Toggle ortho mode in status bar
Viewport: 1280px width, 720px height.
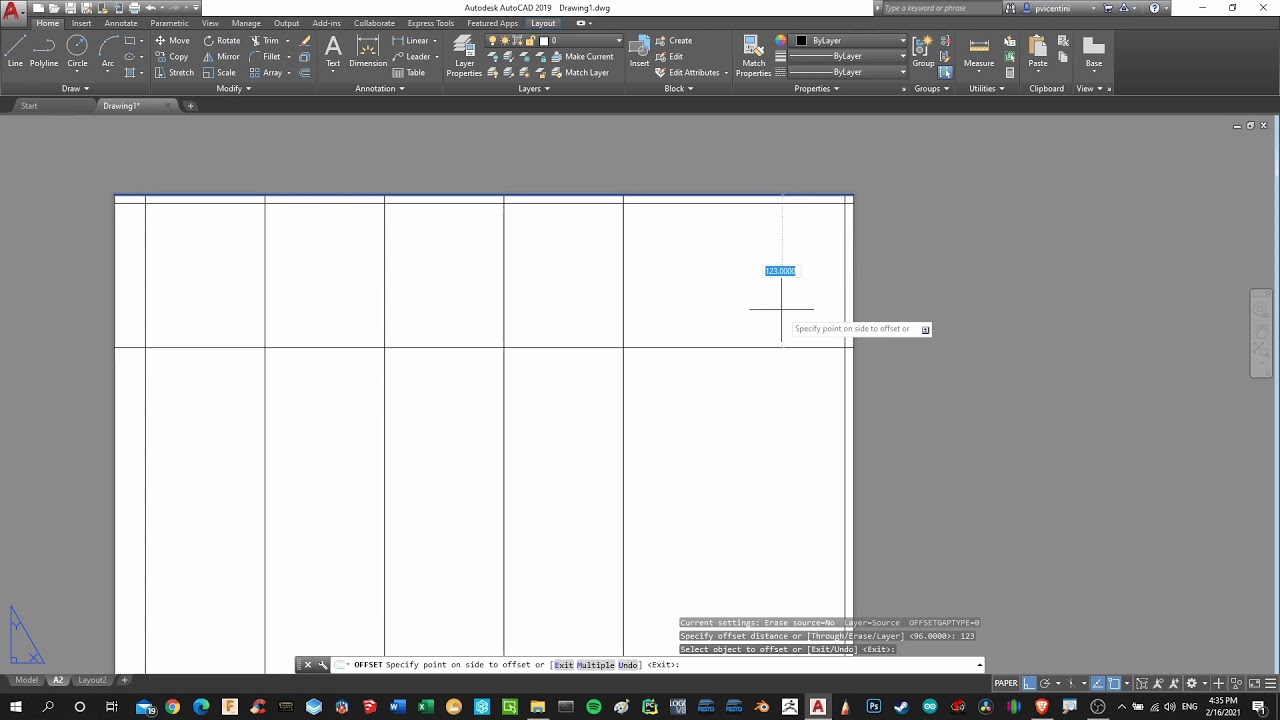tap(1028, 683)
